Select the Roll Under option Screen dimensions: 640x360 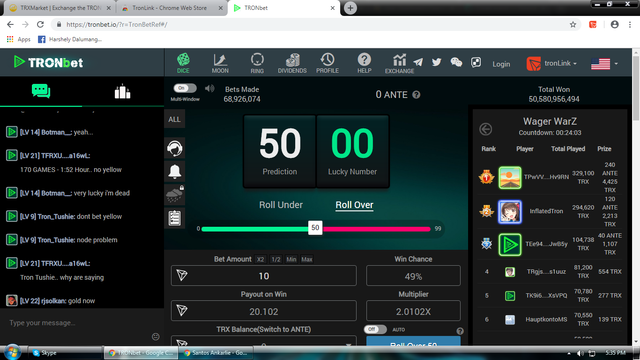point(281,205)
